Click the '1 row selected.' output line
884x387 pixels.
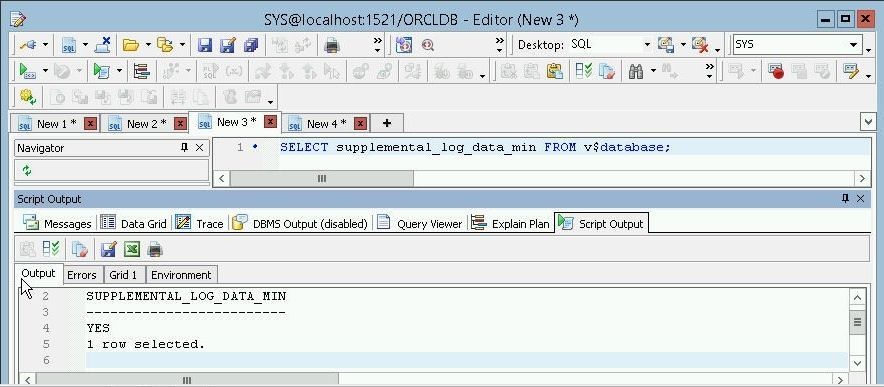[x=146, y=344]
